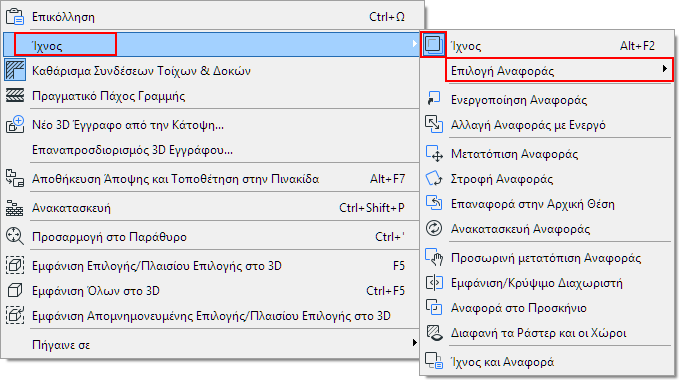Image resolution: width=679 pixels, height=380 pixels.
Task: Toggle the Ίχνος trace icon in submenu
Action: (x=433, y=44)
